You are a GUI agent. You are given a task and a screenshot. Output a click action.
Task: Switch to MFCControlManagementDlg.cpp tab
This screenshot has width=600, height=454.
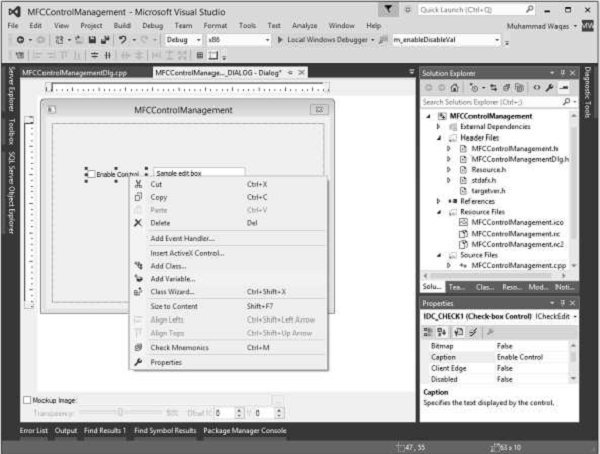pyautogui.click(x=74, y=73)
